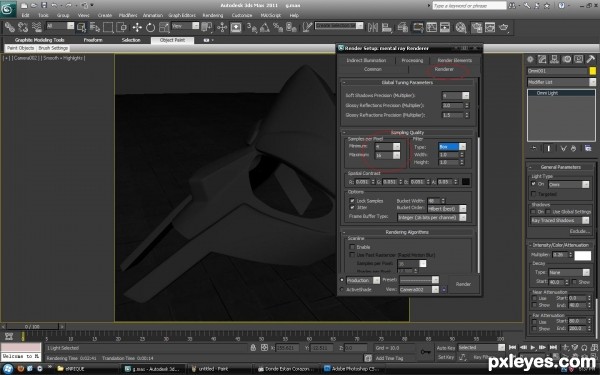
Task: Activate the Select and Rotate tool
Action: pyautogui.click(x=150, y=28)
